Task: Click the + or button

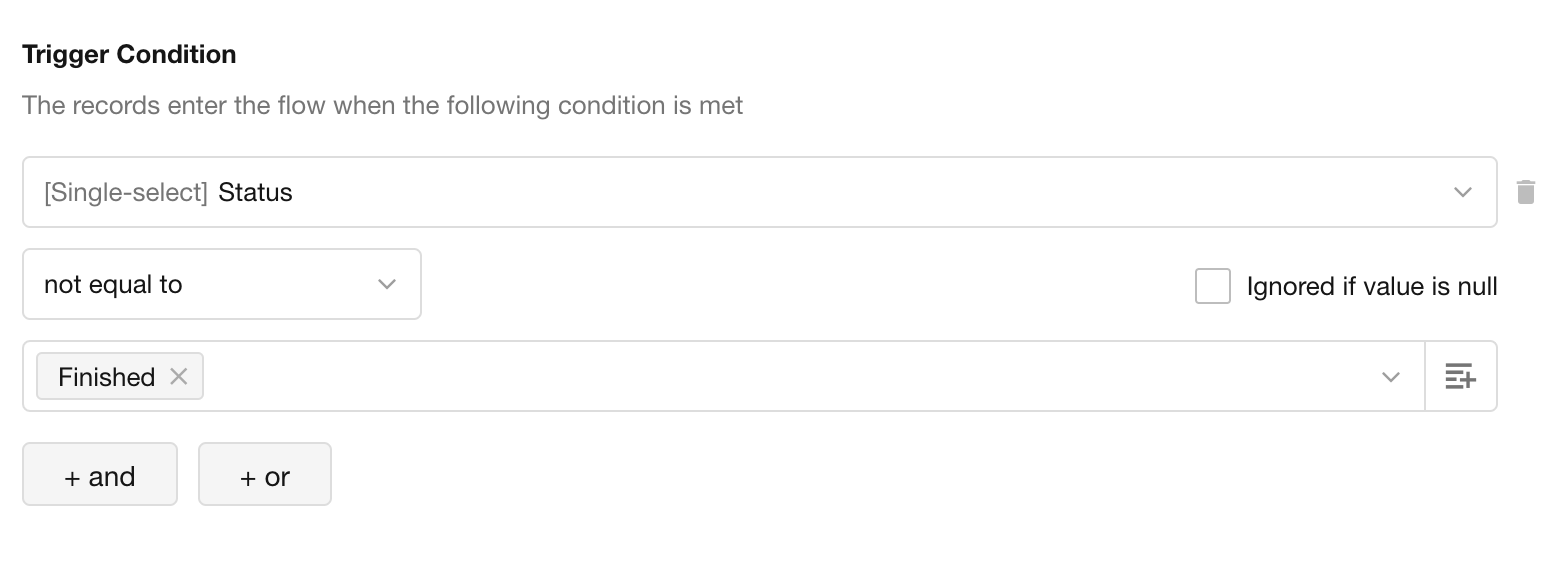Action: click(265, 475)
